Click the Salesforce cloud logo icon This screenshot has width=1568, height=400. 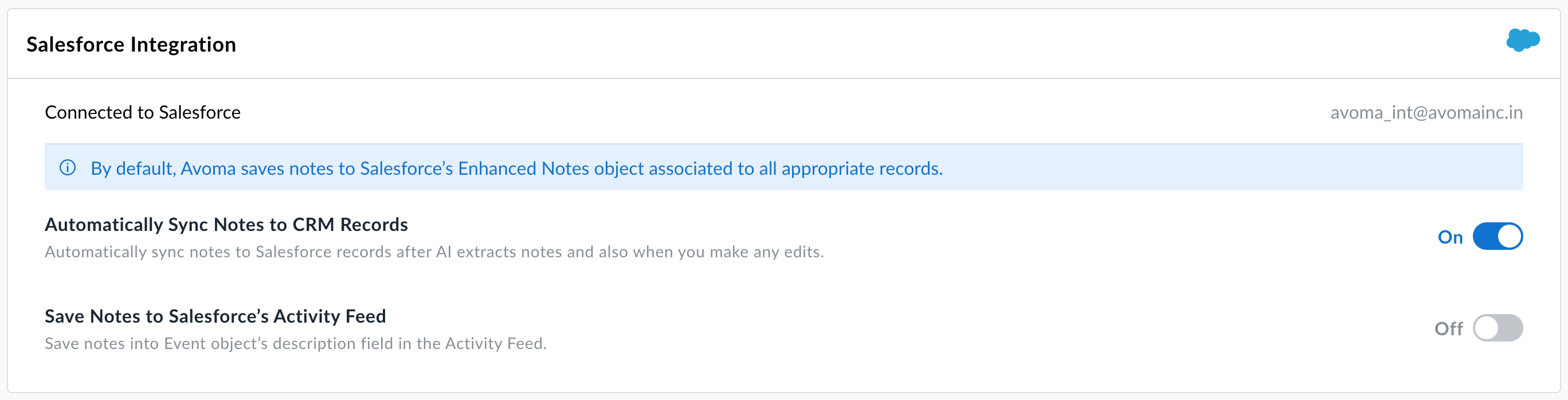click(x=1522, y=41)
